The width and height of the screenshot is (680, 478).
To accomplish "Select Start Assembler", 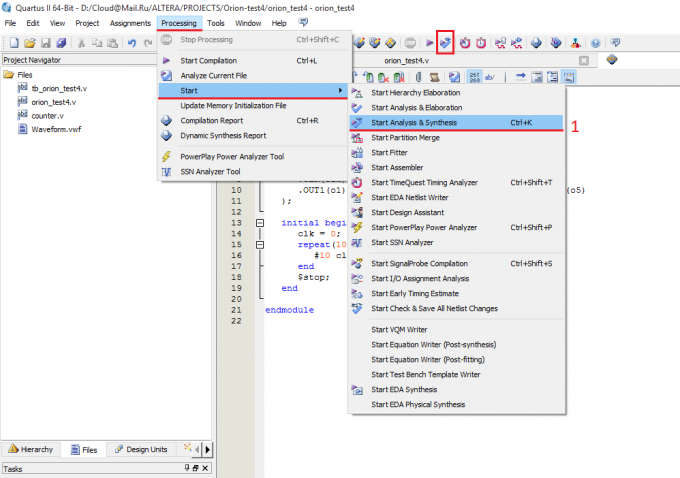I will point(456,167).
